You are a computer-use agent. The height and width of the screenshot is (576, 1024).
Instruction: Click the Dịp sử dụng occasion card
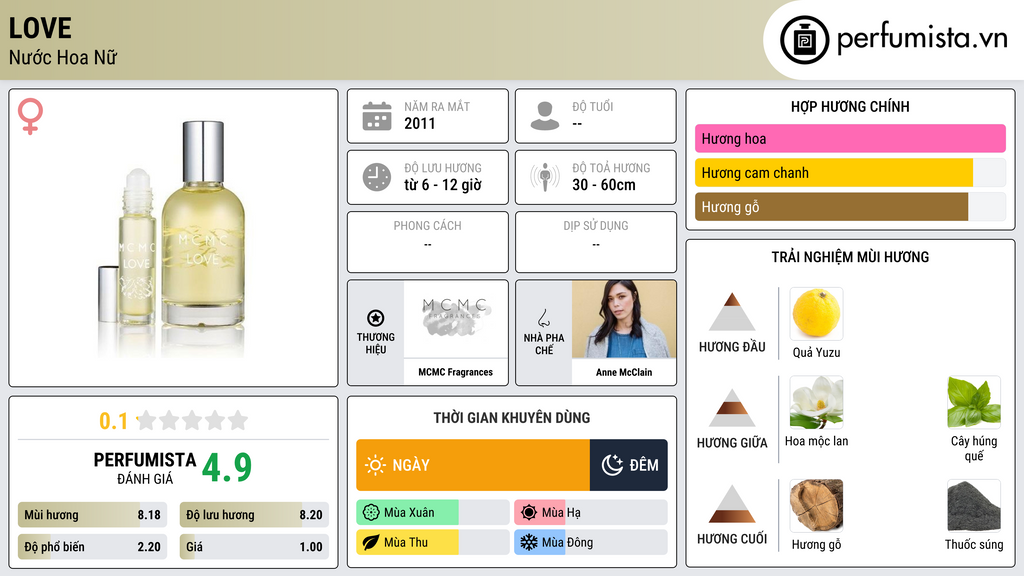pos(596,242)
